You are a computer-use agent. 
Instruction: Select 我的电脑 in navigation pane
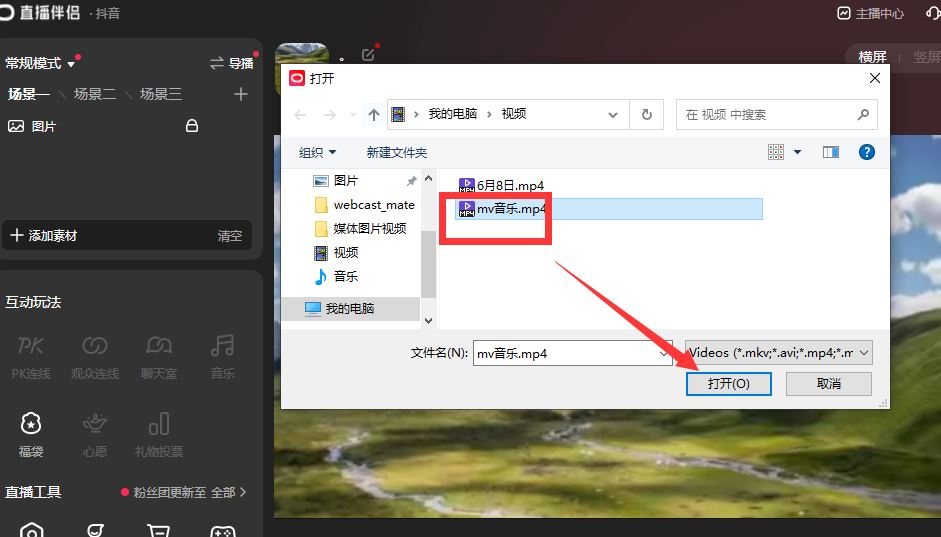pos(350,308)
